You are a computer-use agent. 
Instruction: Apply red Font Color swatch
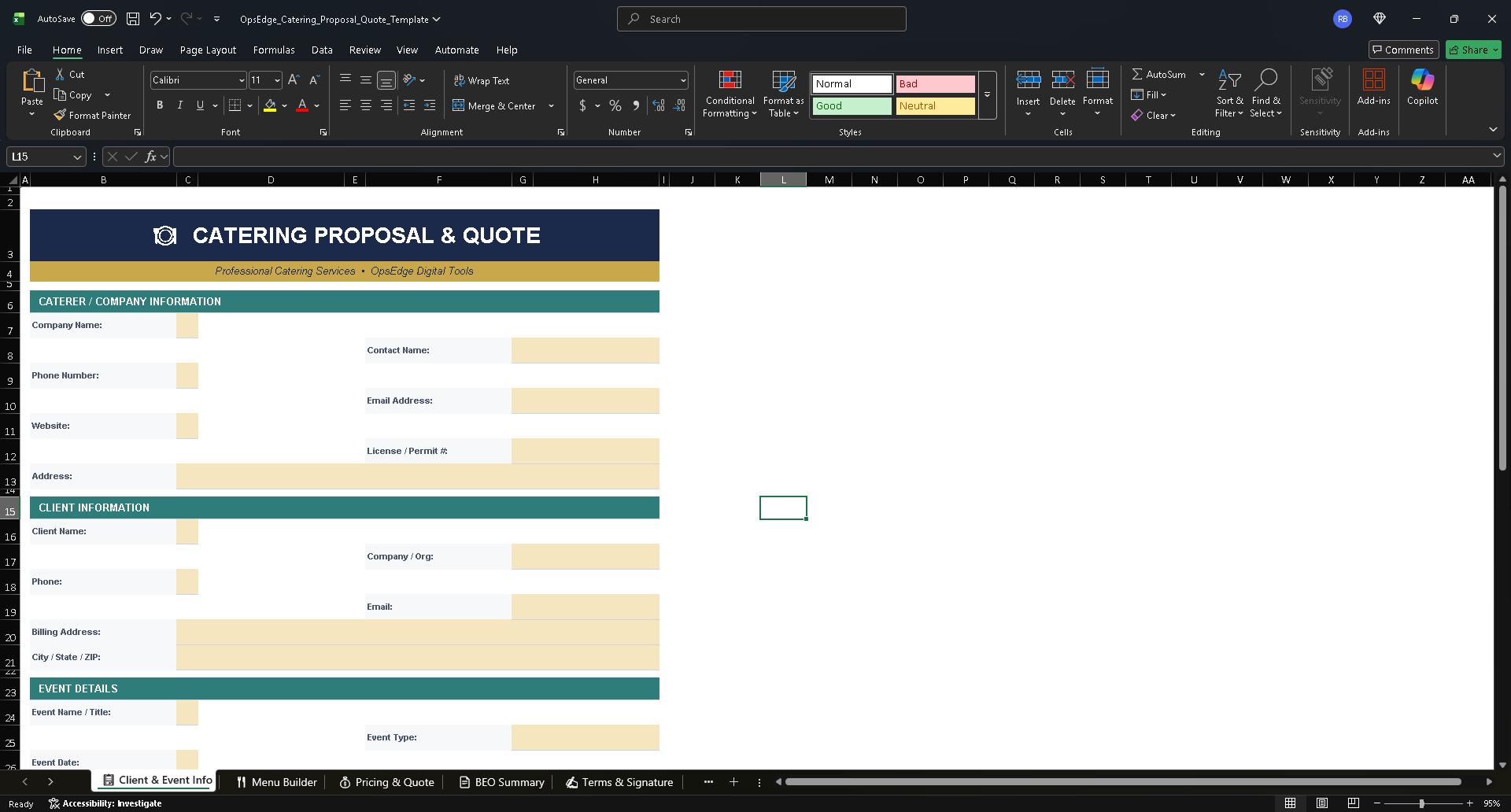[x=302, y=105]
